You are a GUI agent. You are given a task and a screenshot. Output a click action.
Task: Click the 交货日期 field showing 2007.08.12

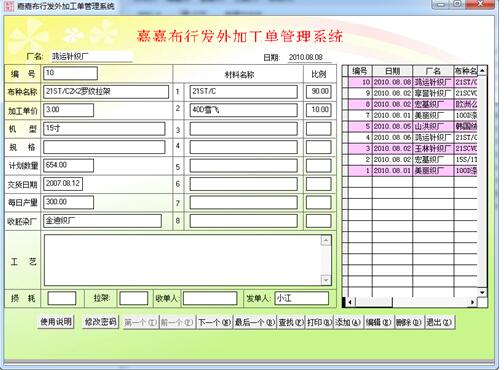click(63, 184)
